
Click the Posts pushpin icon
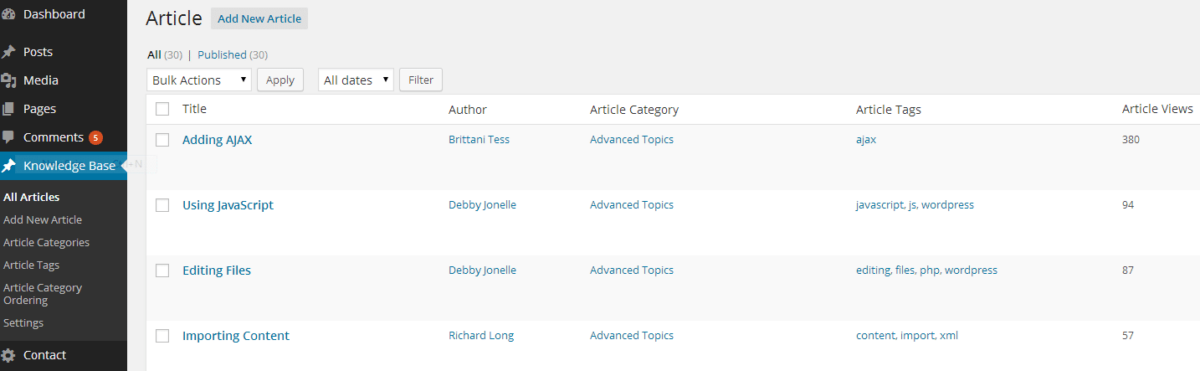pos(8,52)
